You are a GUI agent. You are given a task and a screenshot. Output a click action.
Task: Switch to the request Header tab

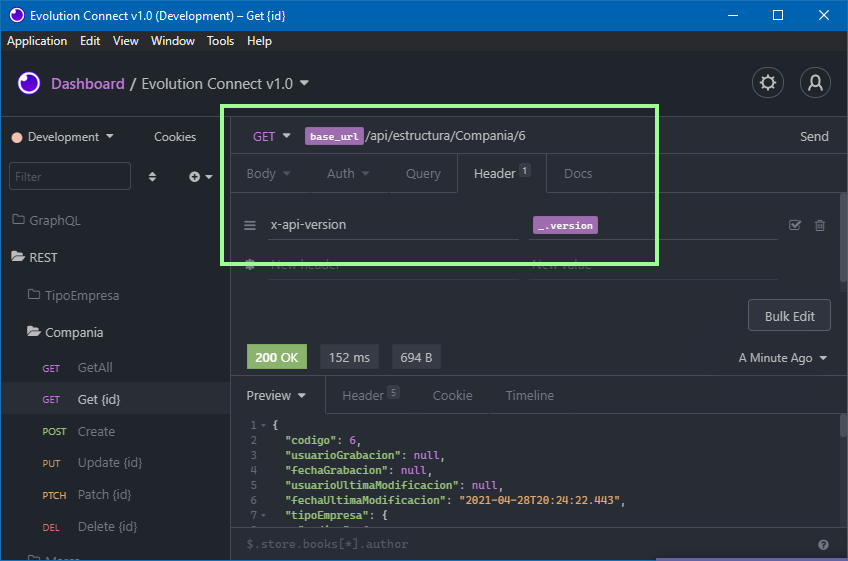(502, 174)
